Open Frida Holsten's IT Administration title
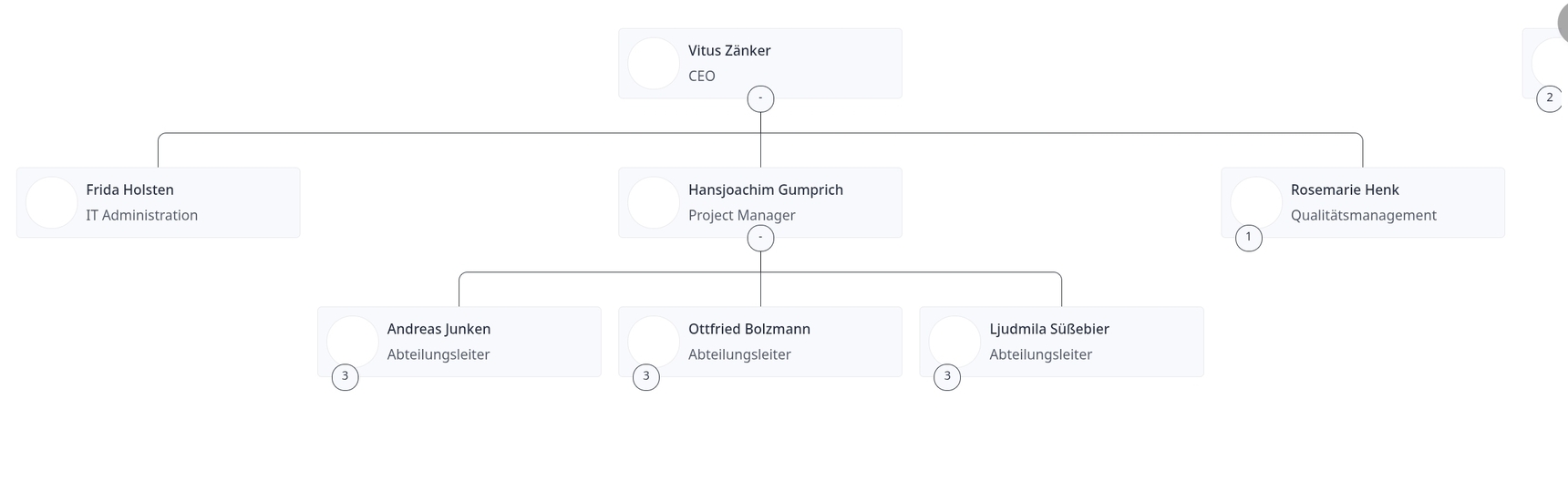This screenshot has width=1568, height=481. click(x=141, y=216)
